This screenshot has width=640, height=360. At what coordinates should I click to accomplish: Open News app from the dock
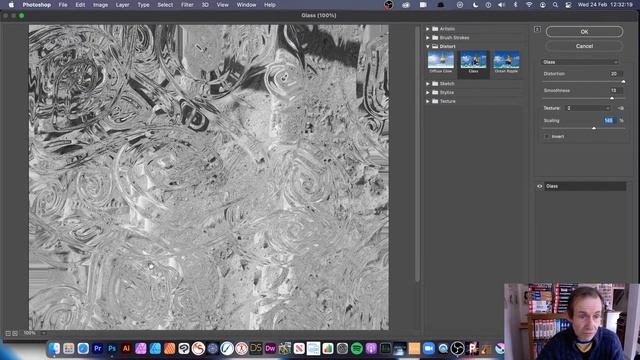(x=299, y=349)
